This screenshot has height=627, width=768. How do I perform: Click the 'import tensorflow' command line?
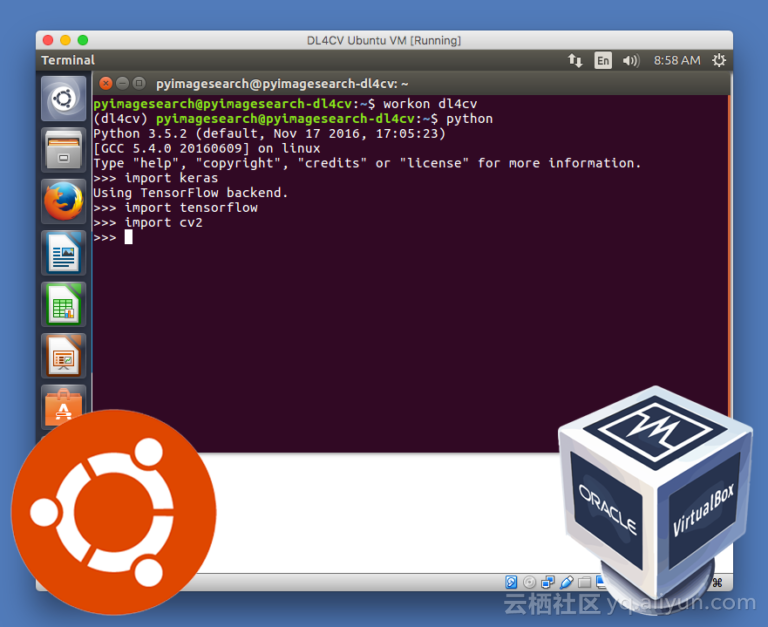[x=175, y=208]
